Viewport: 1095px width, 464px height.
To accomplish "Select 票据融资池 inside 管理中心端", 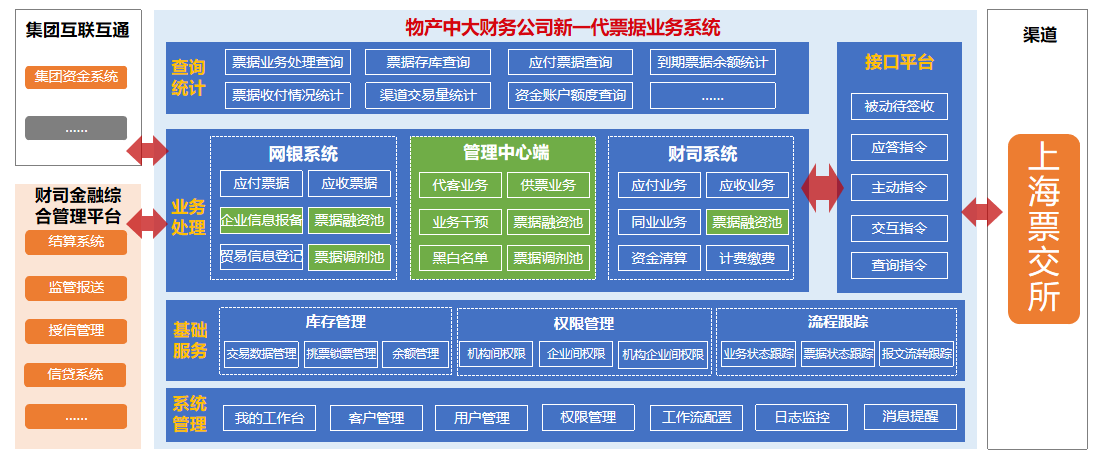I will 548,222.
